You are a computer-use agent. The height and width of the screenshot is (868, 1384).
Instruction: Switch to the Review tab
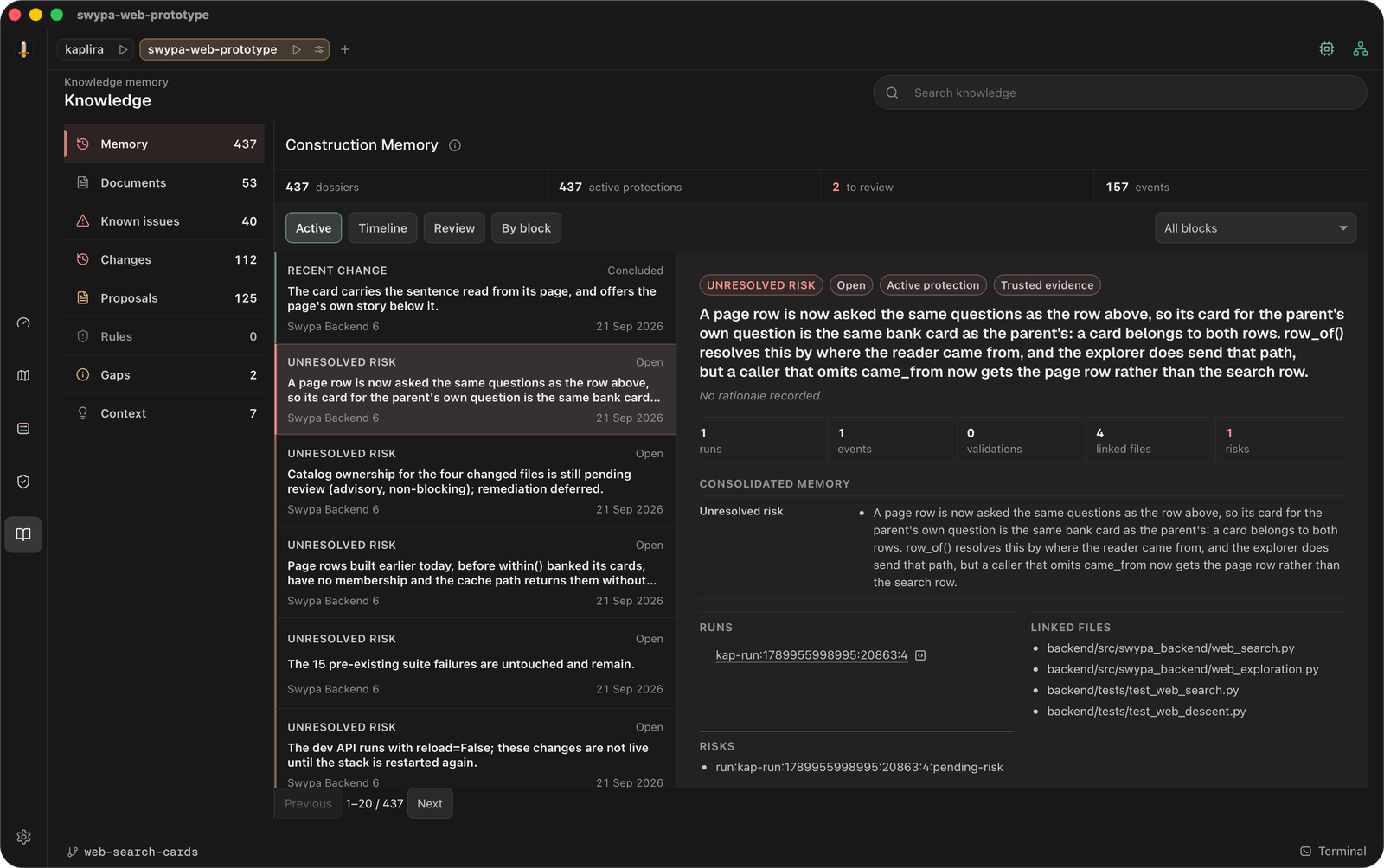(x=454, y=228)
